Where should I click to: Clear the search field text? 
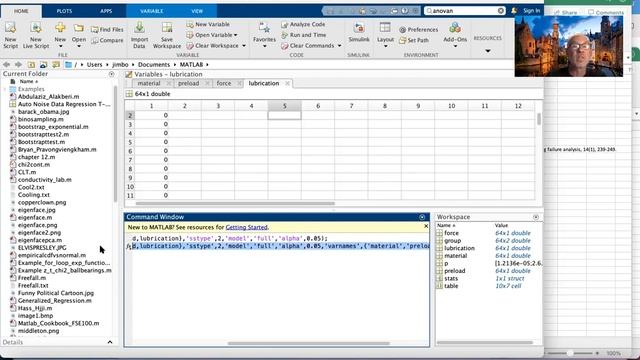(501, 11)
